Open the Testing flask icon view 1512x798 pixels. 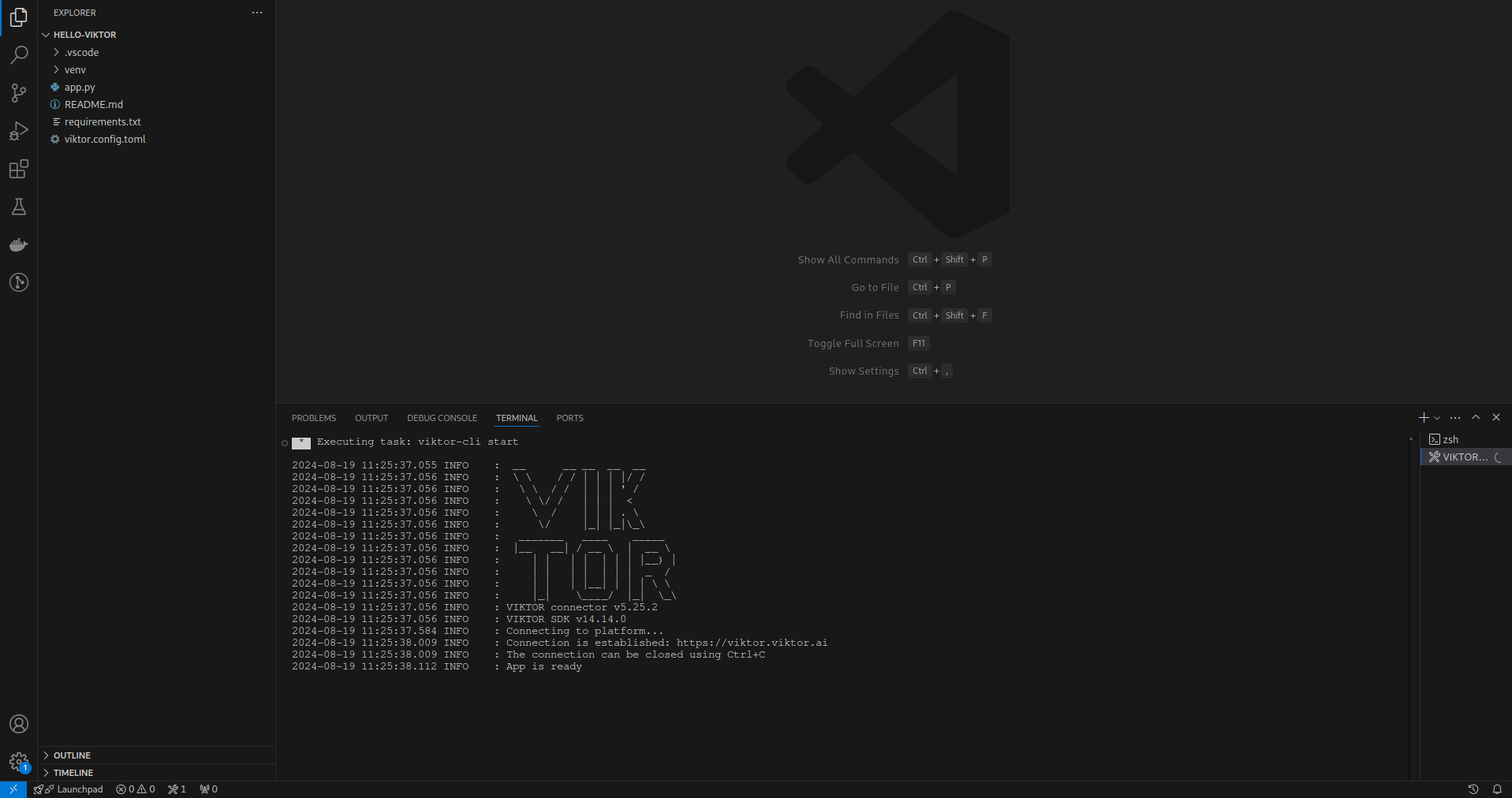coord(19,207)
